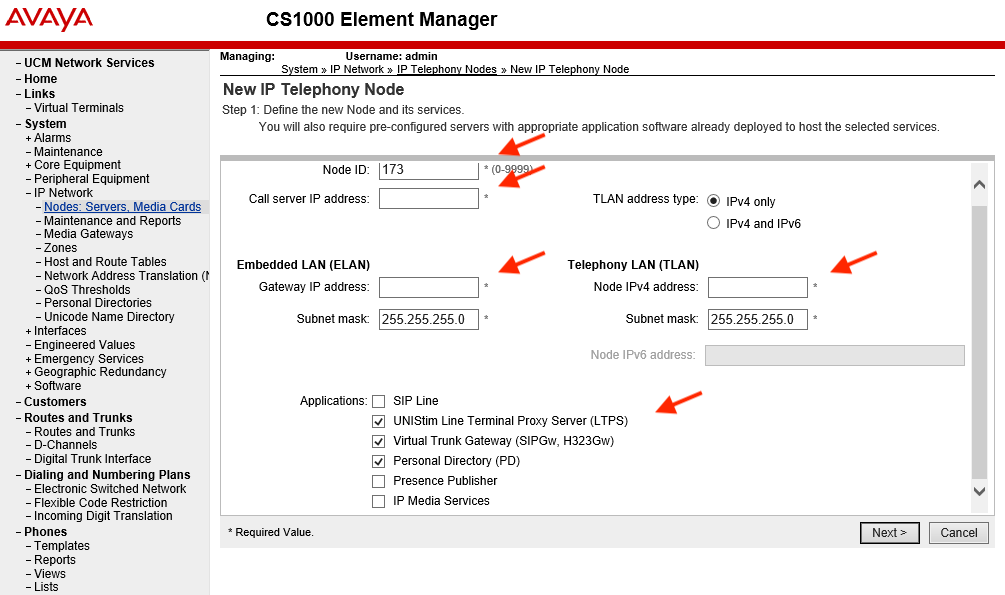The height and width of the screenshot is (595, 1005).
Task: Expand the Emergency Services tree node
Action: 28,359
